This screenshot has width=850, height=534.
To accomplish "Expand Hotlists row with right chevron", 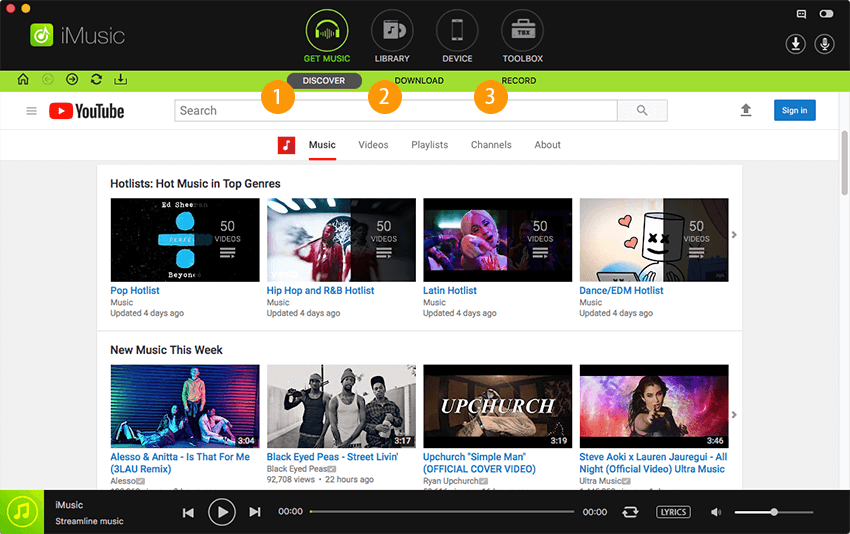I will (735, 235).
